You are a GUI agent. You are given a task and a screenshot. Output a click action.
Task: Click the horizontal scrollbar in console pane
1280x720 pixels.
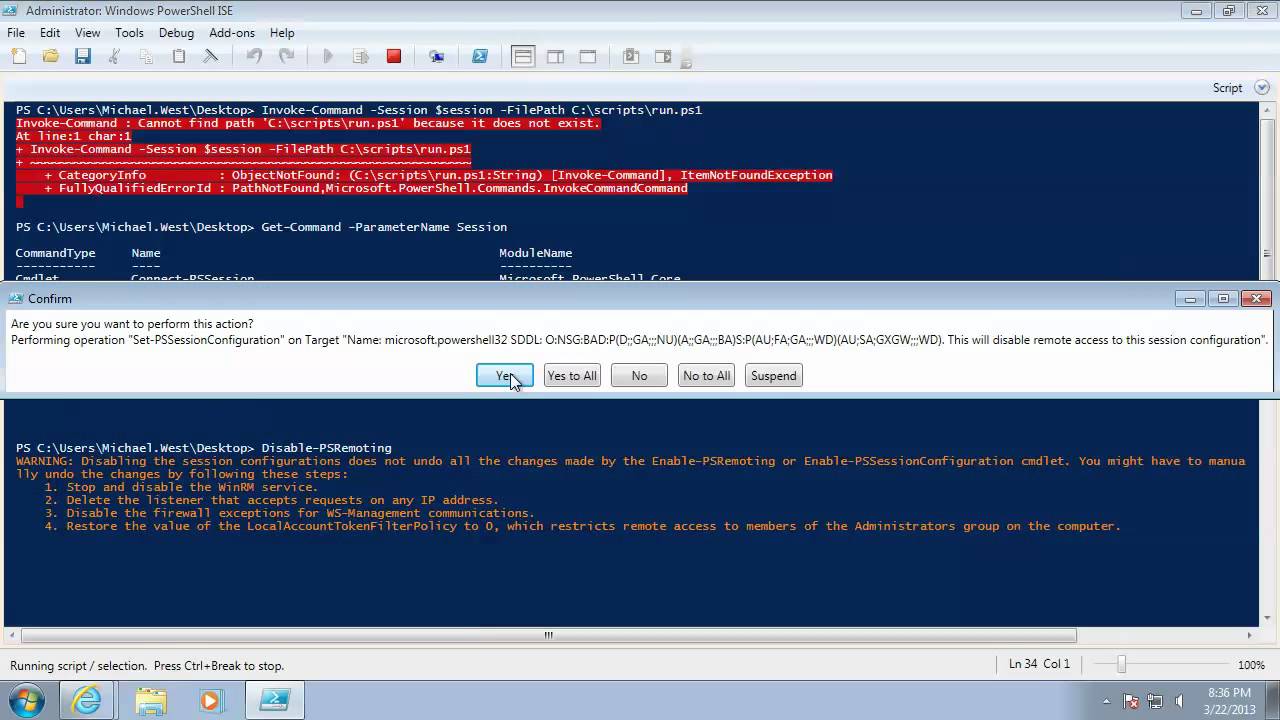[x=548, y=635]
